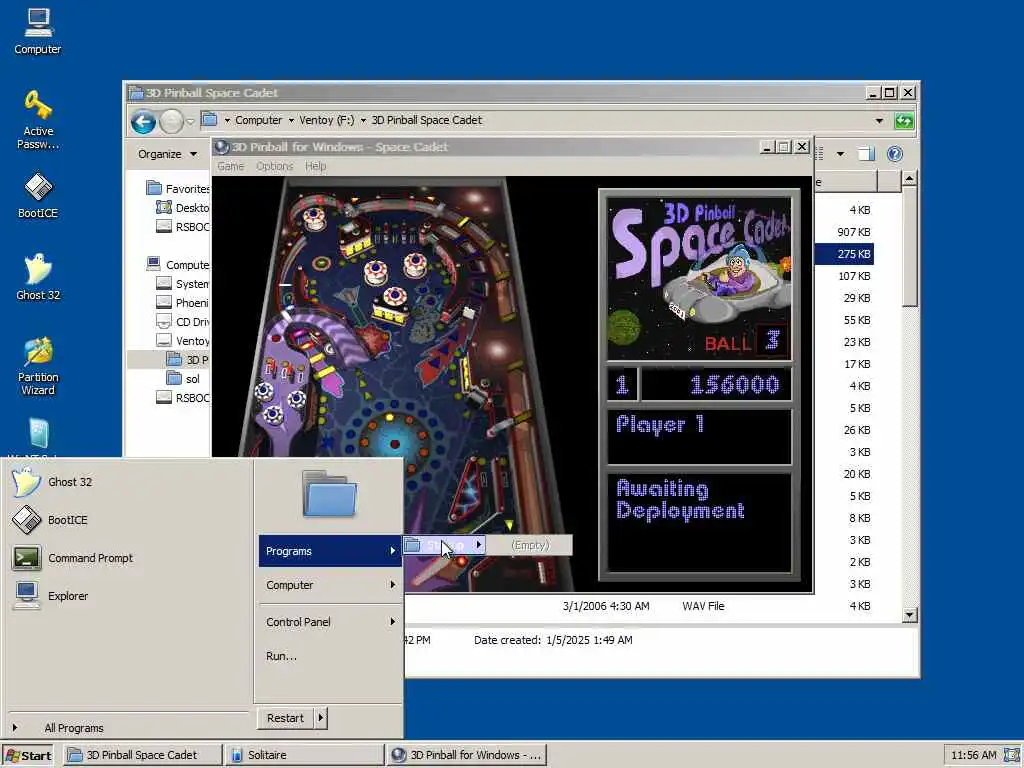Toggle the preview pane icon in Explorer

tap(866, 153)
